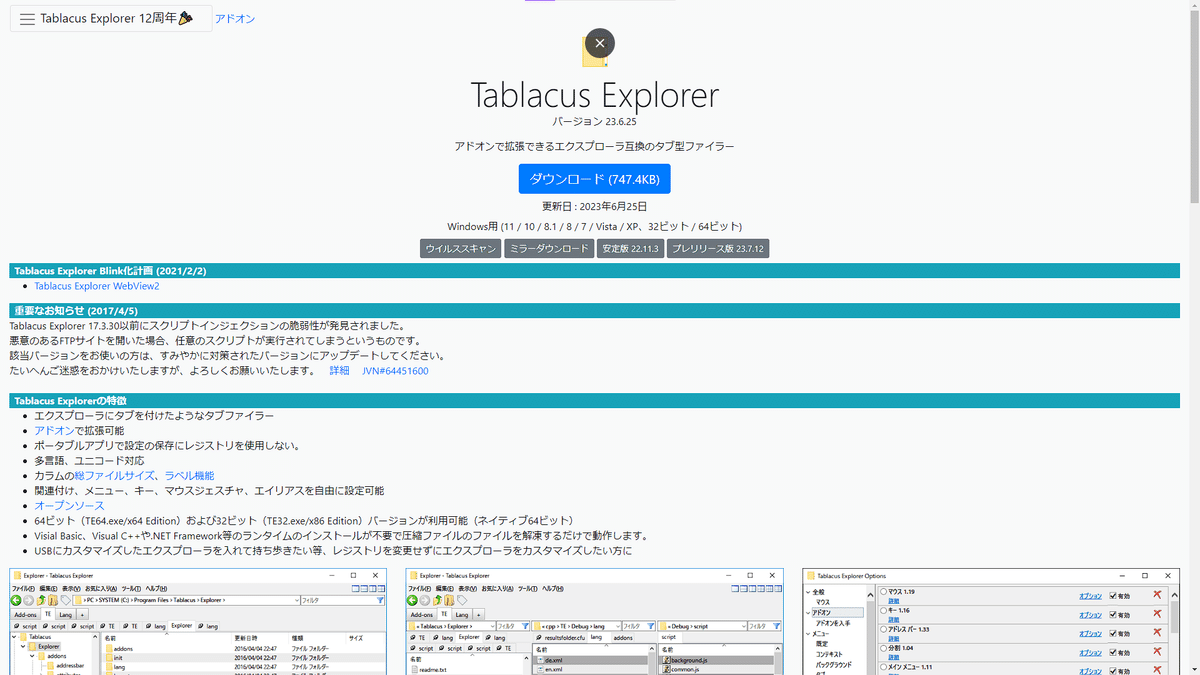The height and width of the screenshot is (675, 1200).
Task: Click the 'Tablacus Explorerの特徴' heading
Action: click(x=71, y=401)
